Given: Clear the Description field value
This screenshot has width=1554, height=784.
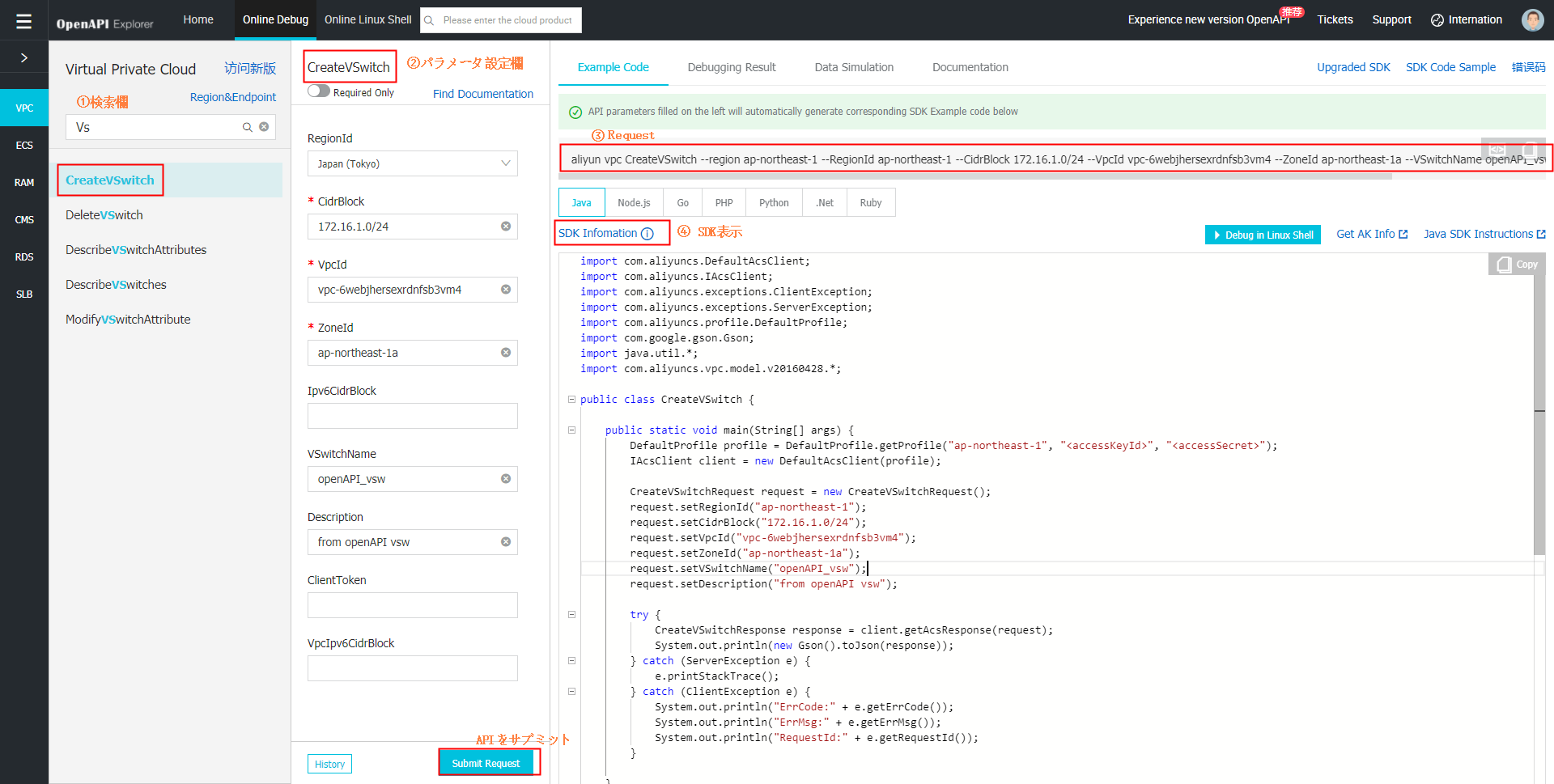Looking at the screenshot, I should coord(506,542).
